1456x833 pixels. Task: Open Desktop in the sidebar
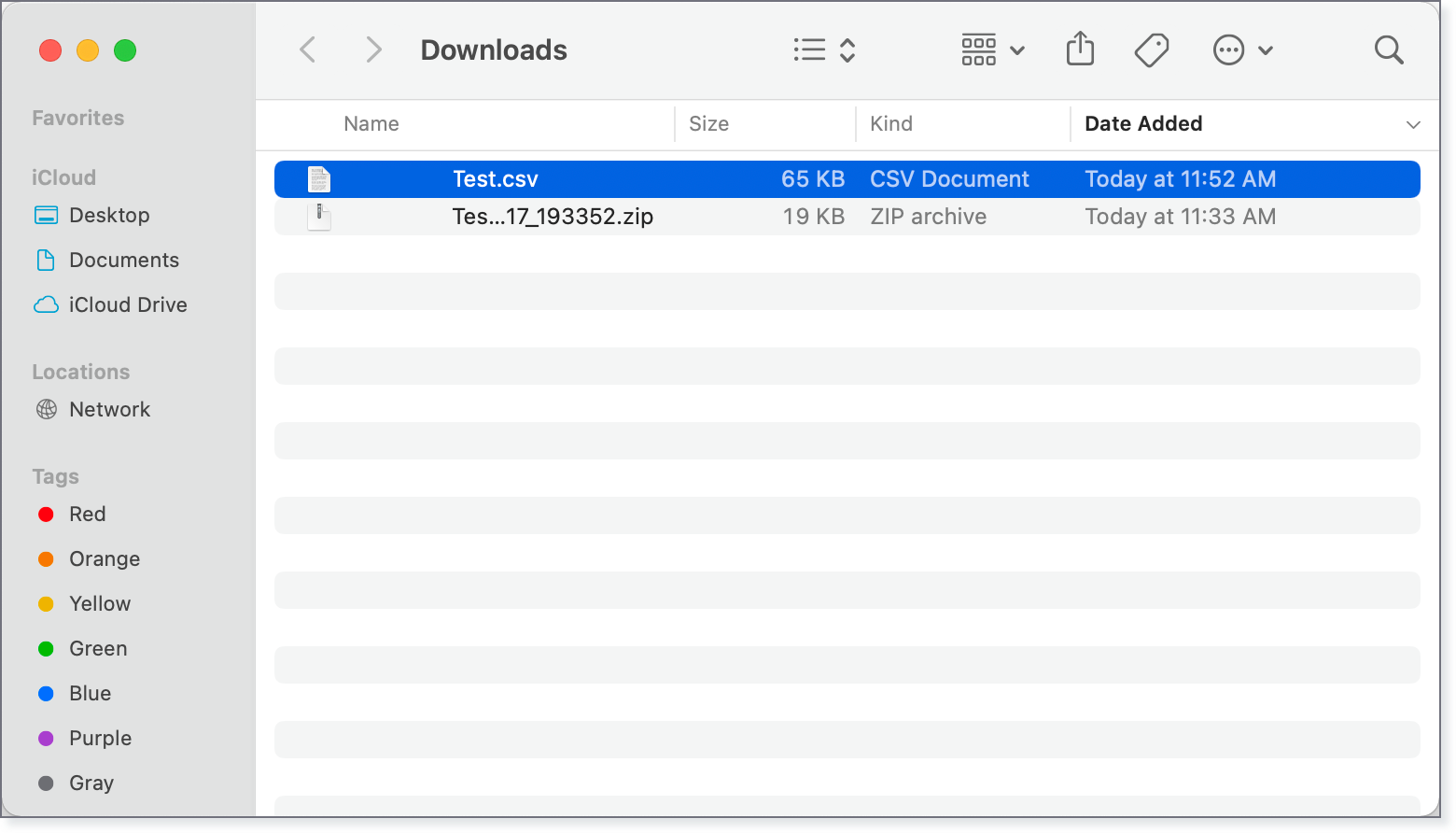[109, 216]
